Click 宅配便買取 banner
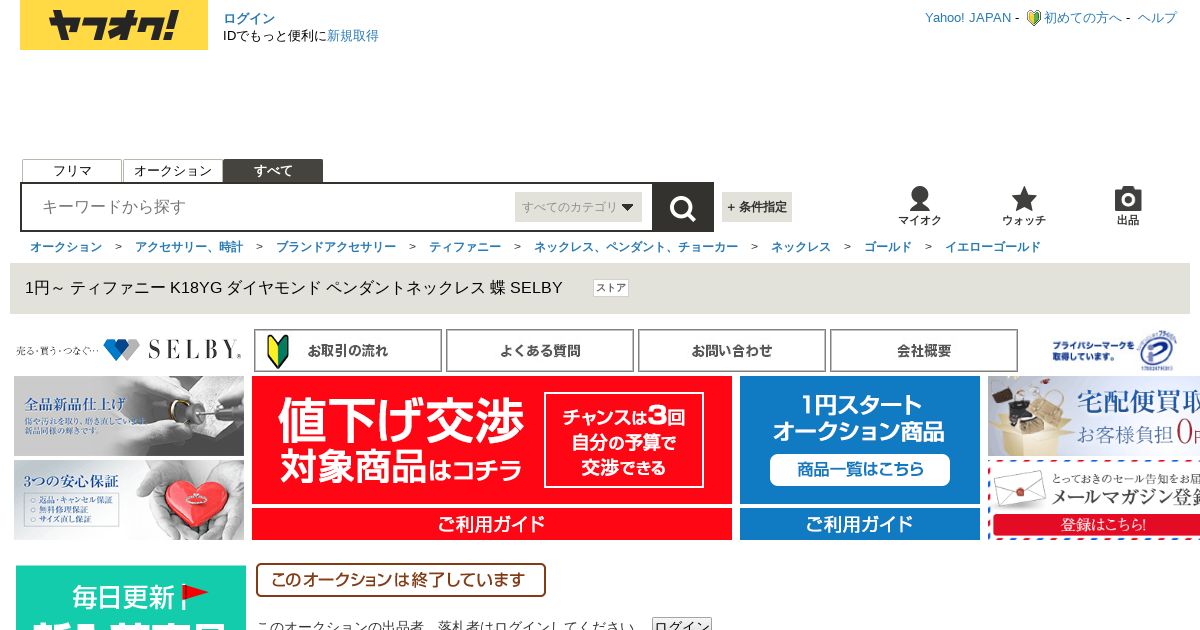The height and width of the screenshot is (630, 1200). pyautogui.click(x=1094, y=416)
